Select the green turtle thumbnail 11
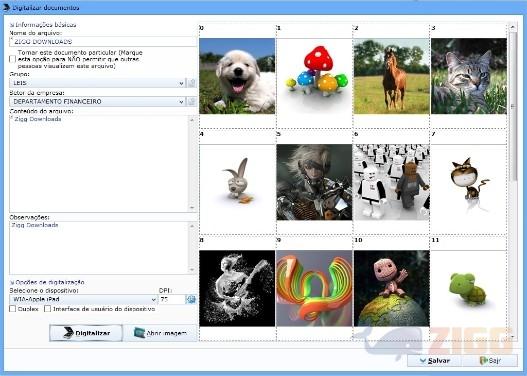Viewport: 527px width, 376px height. pyautogui.click(x=469, y=288)
